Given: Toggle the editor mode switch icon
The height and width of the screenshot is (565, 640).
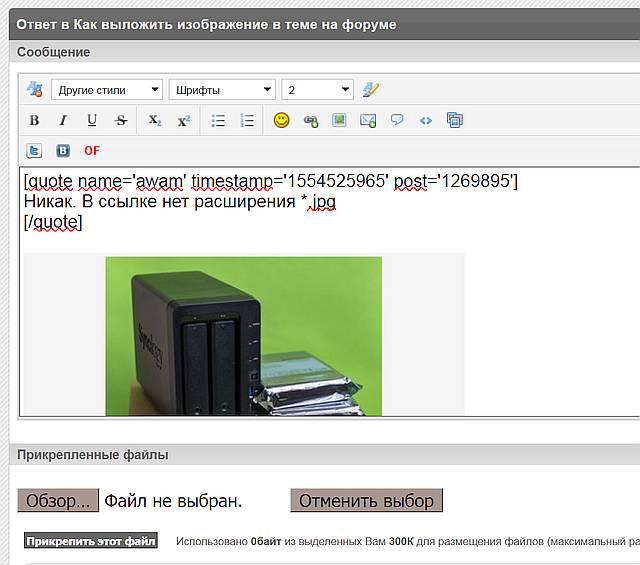Looking at the screenshot, I should [x=35, y=89].
